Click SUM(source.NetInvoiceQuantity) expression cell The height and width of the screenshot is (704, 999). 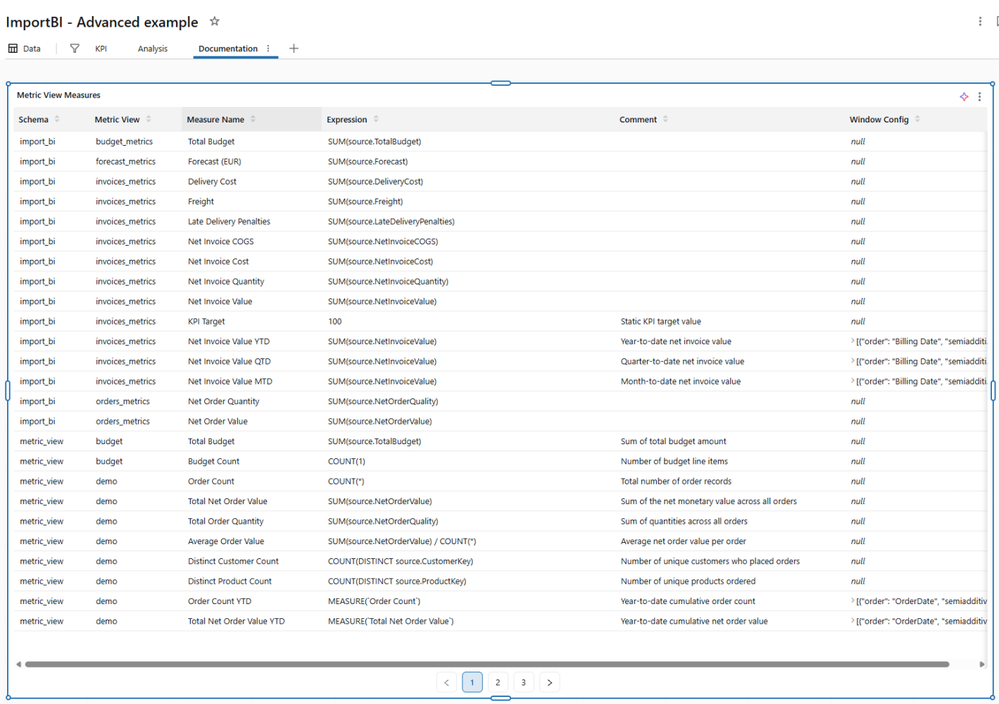point(388,281)
